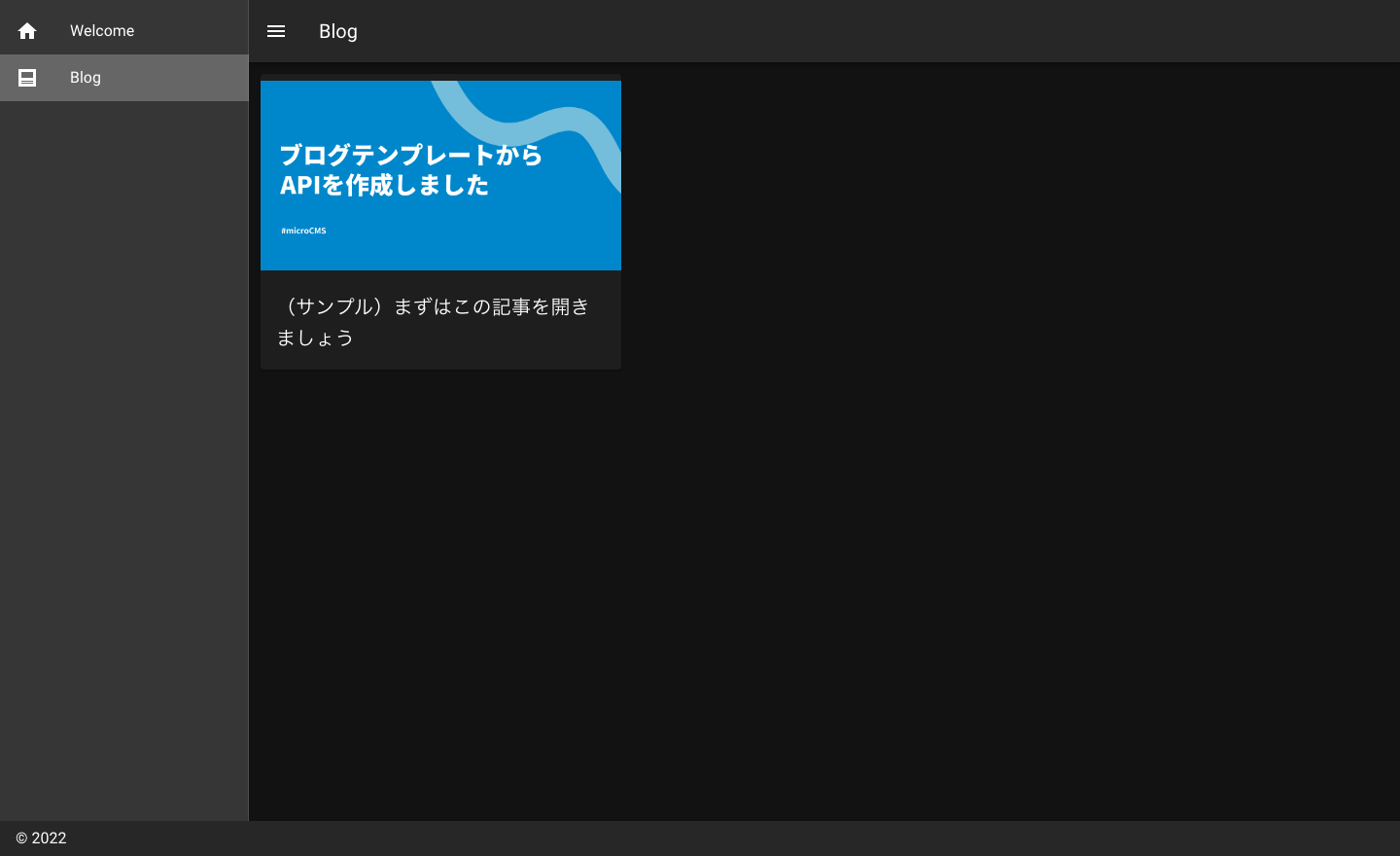1400x856 pixels.
Task: Select the document icon in the sidebar
Action: 26,77
